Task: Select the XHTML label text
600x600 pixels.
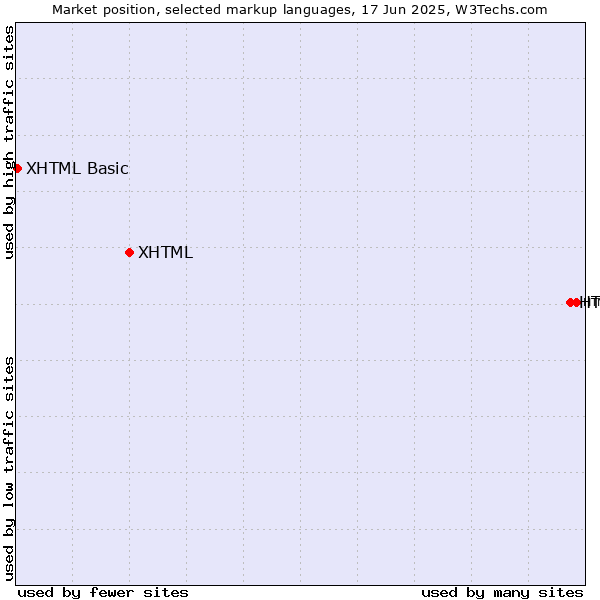Action: click(165, 253)
